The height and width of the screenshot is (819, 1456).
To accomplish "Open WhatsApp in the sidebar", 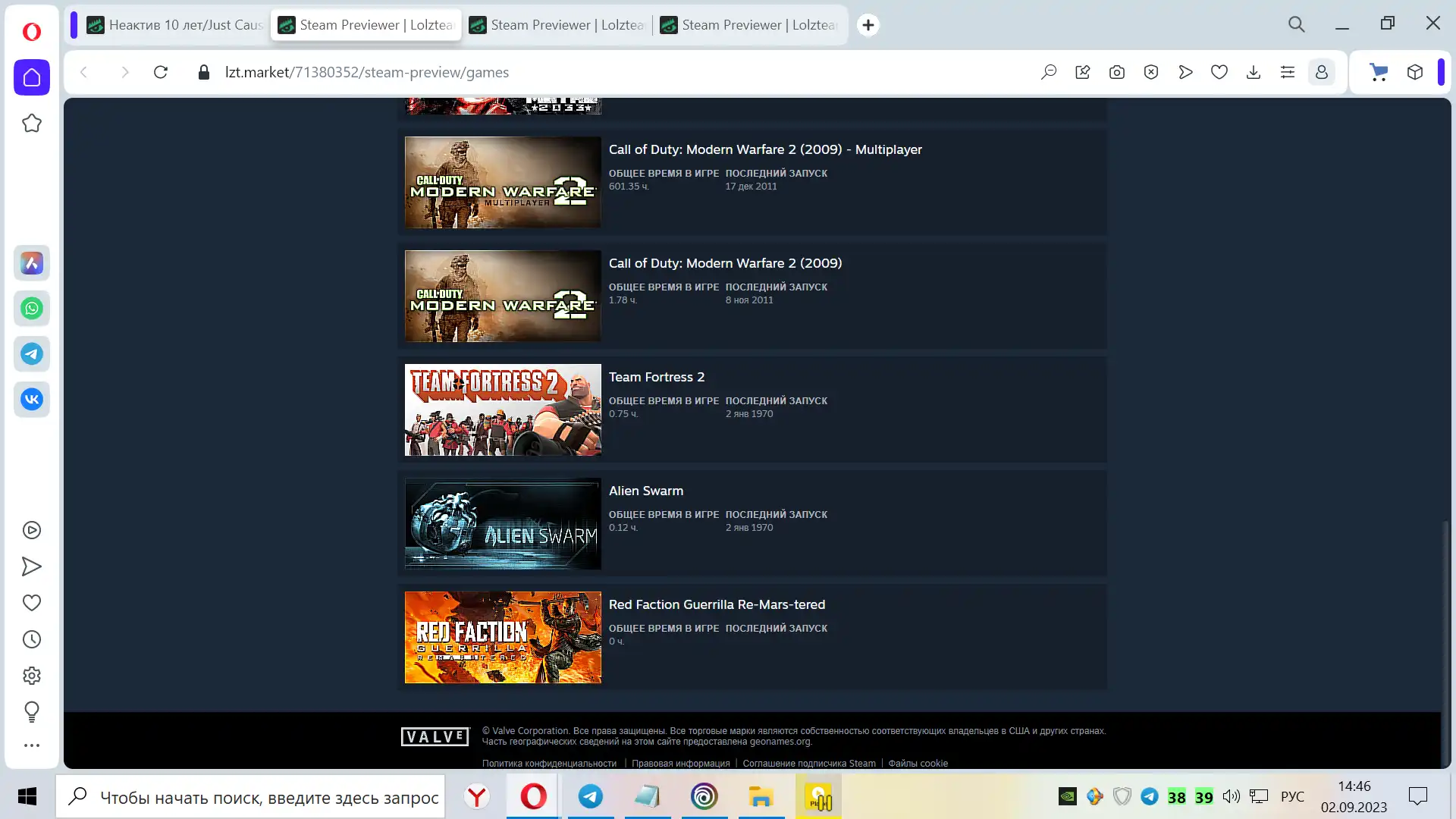I will point(32,309).
